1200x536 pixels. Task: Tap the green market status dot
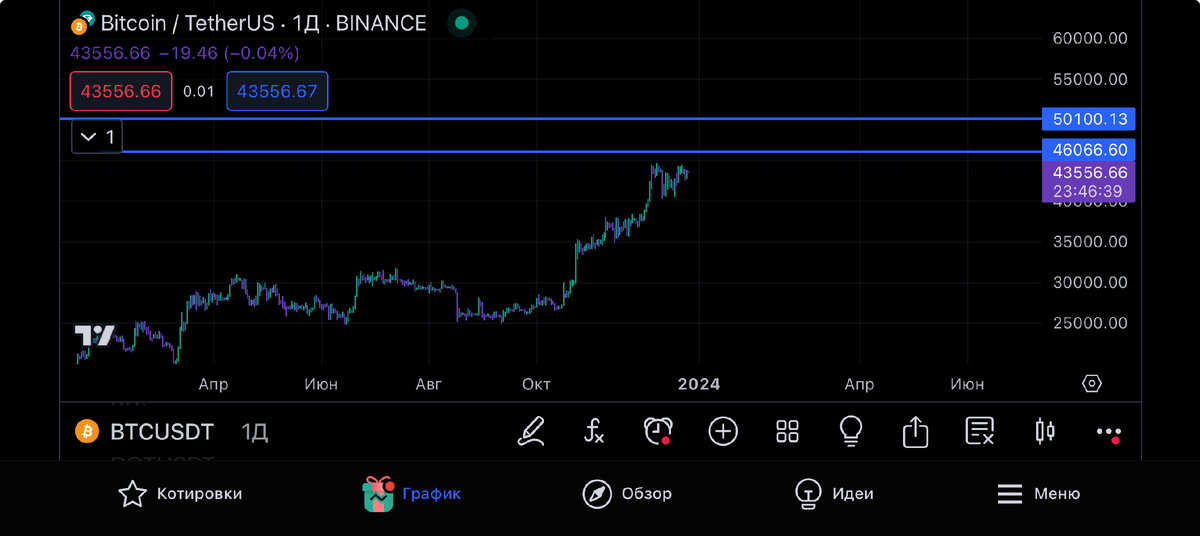pyautogui.click(x=460, y=22)
